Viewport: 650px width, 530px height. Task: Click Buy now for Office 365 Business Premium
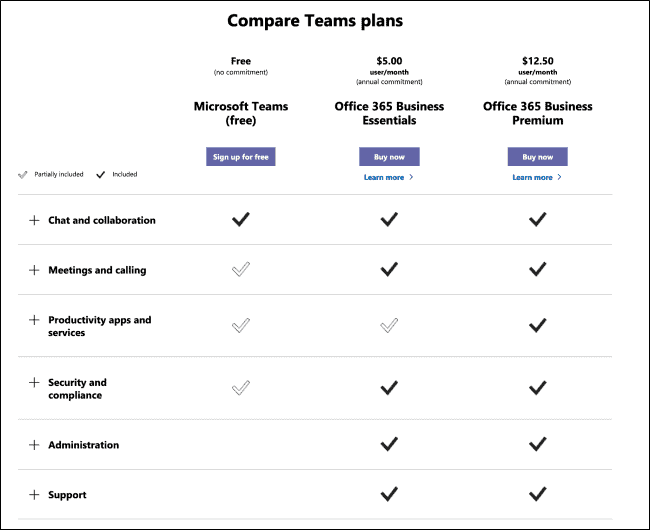pyautogui.click(x=537, y=157)
